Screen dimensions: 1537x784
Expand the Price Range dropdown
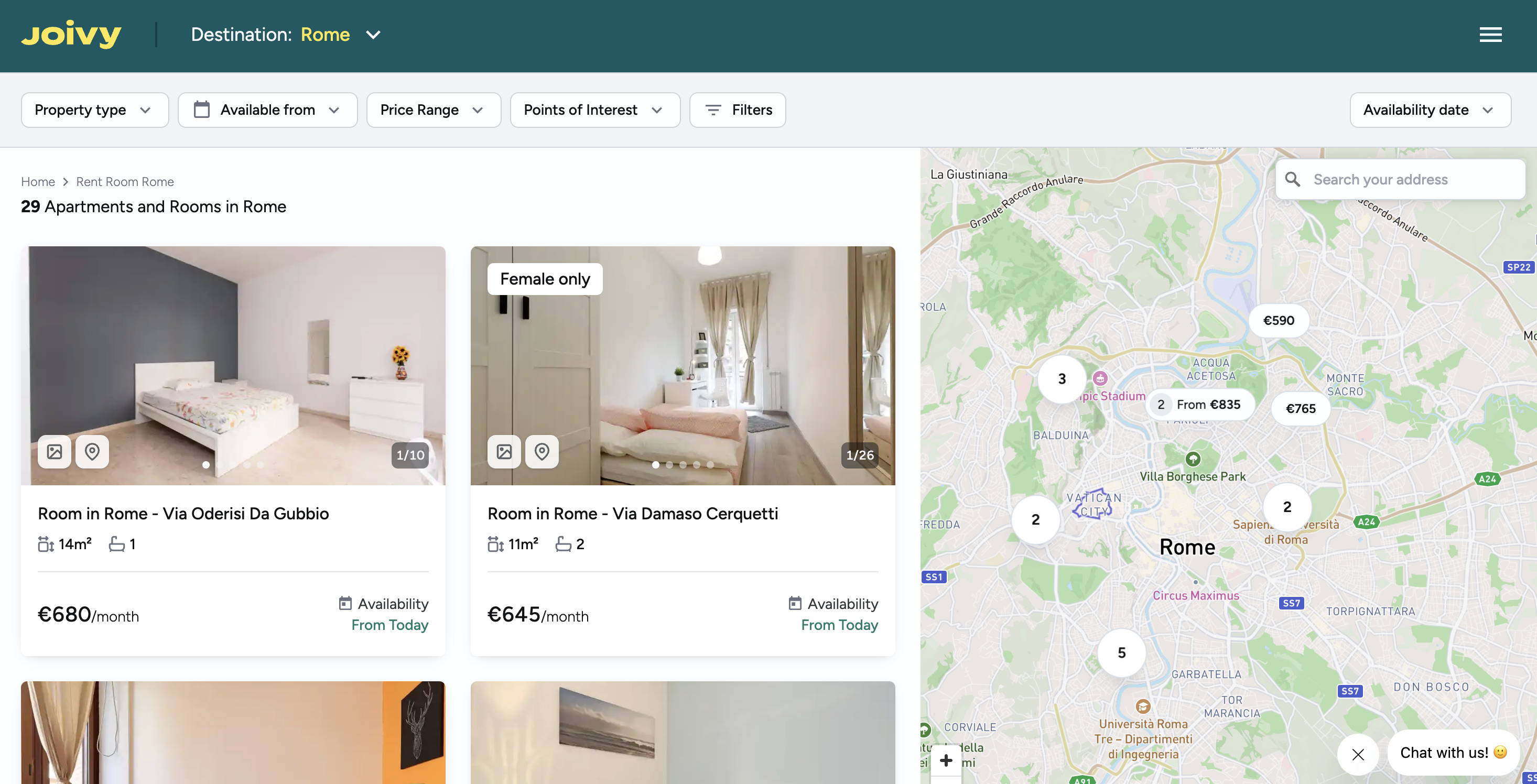pyautogui.click(x=433, y=110)
